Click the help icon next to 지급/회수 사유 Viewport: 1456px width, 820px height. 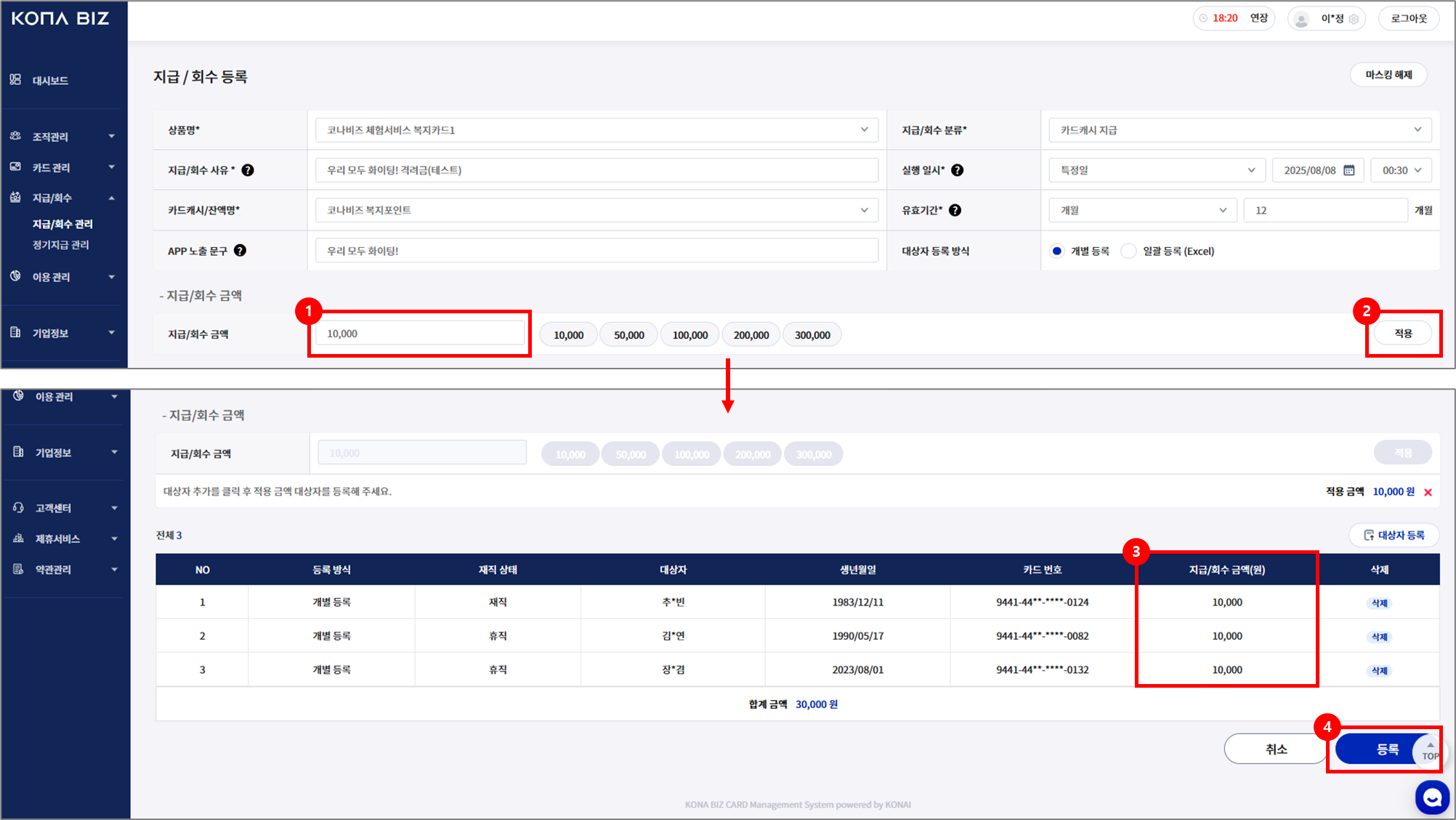click(x=248, y=170)
